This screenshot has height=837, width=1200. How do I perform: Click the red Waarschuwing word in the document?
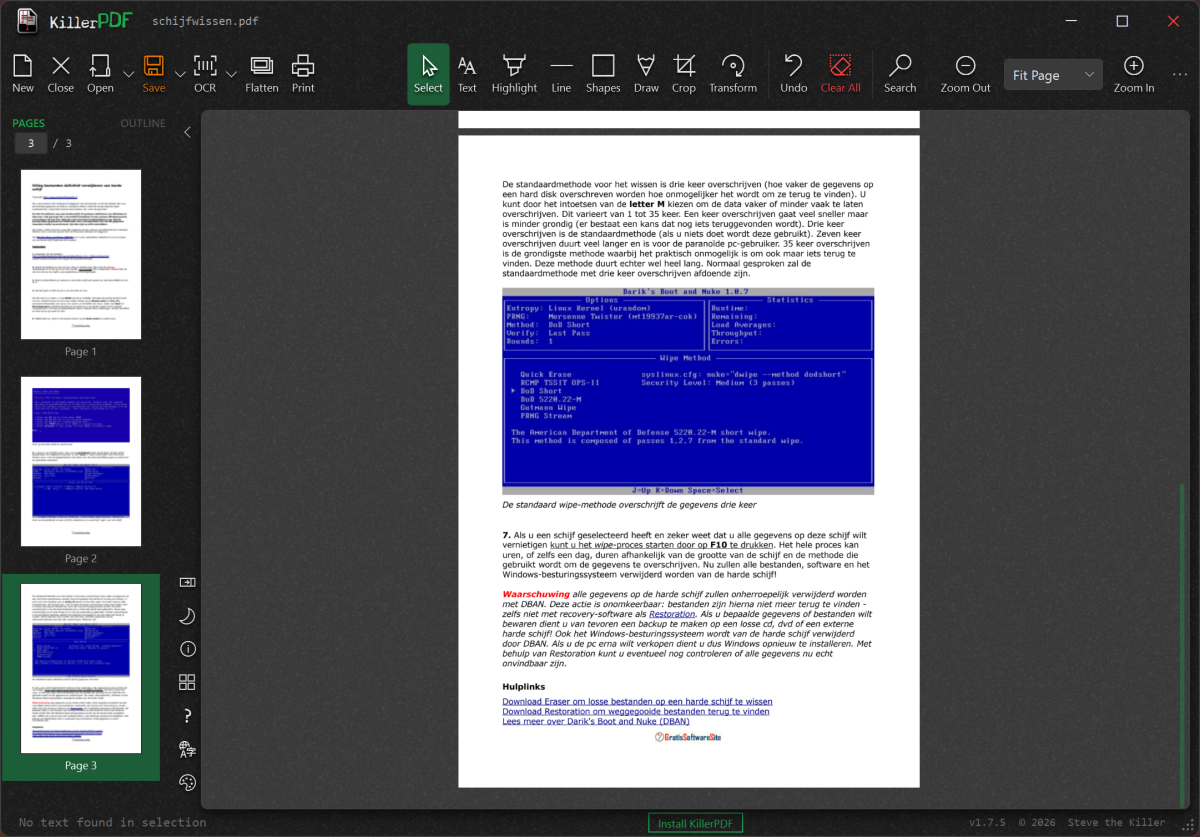(x=535, y=594)
